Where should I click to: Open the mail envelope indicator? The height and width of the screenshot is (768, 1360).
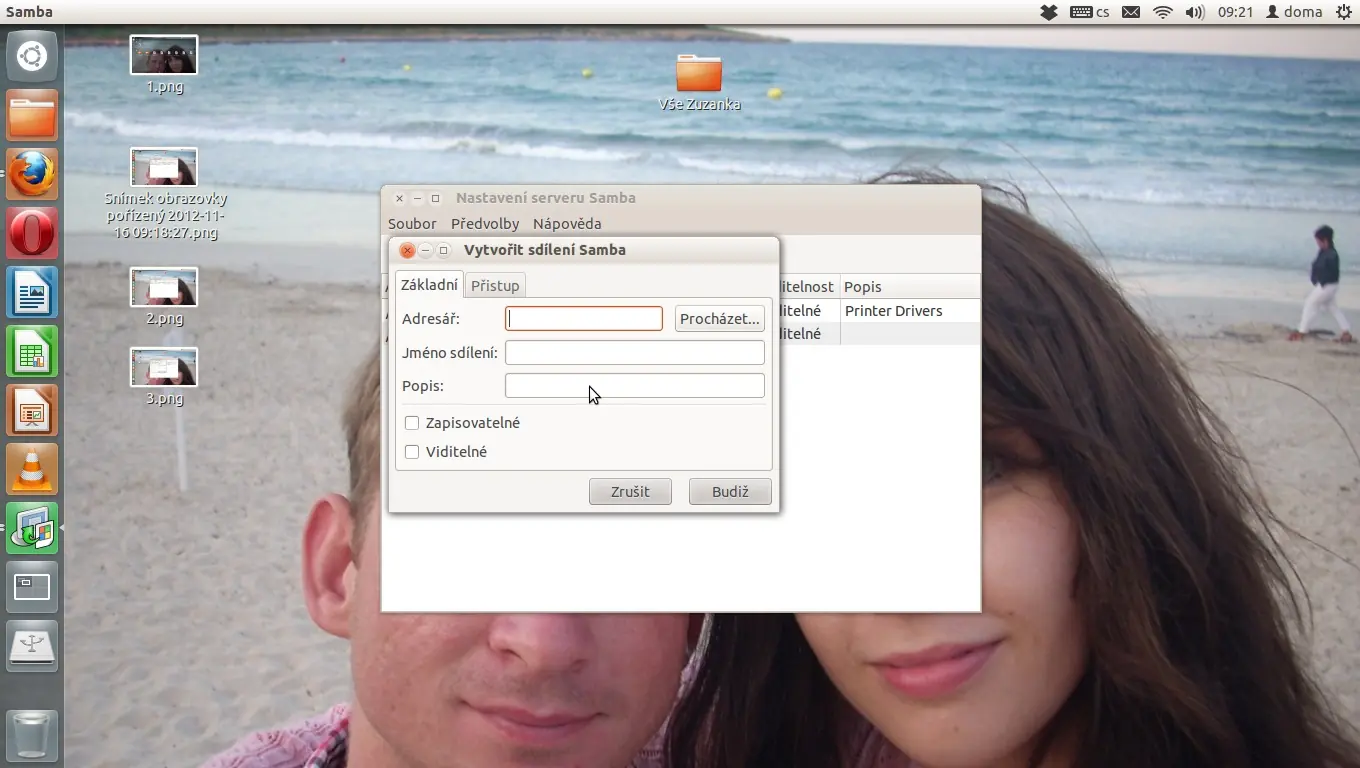[x=1131, y=12]
